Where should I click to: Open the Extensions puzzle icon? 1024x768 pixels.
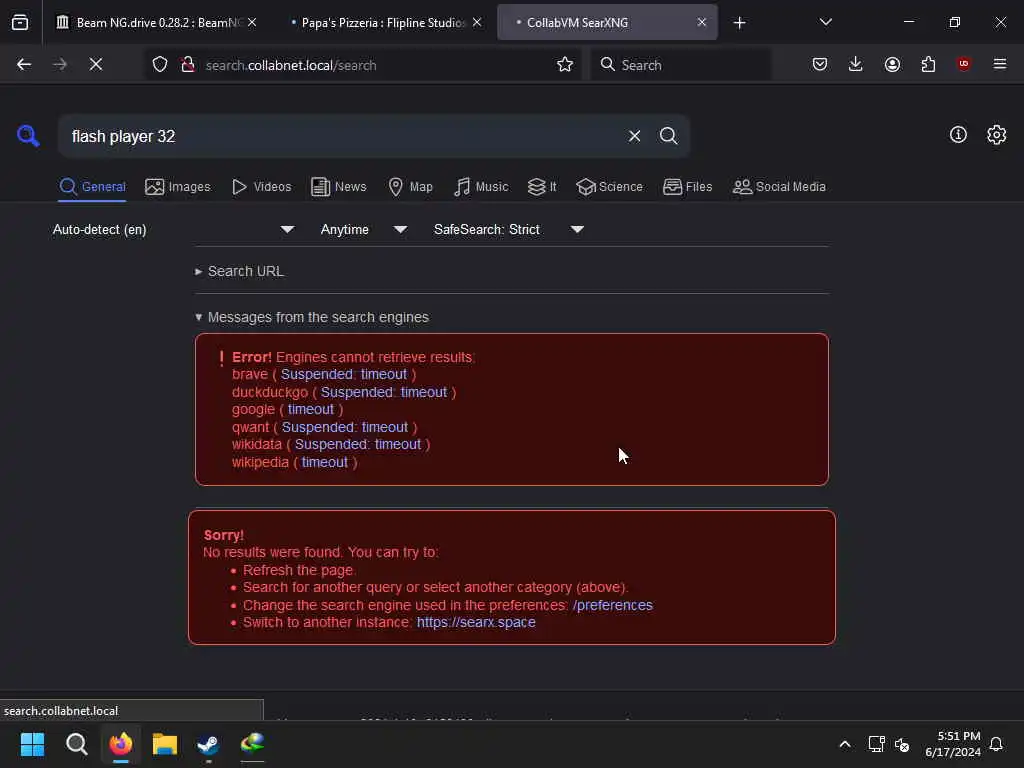pyautogui.click(x=928, y=64)
